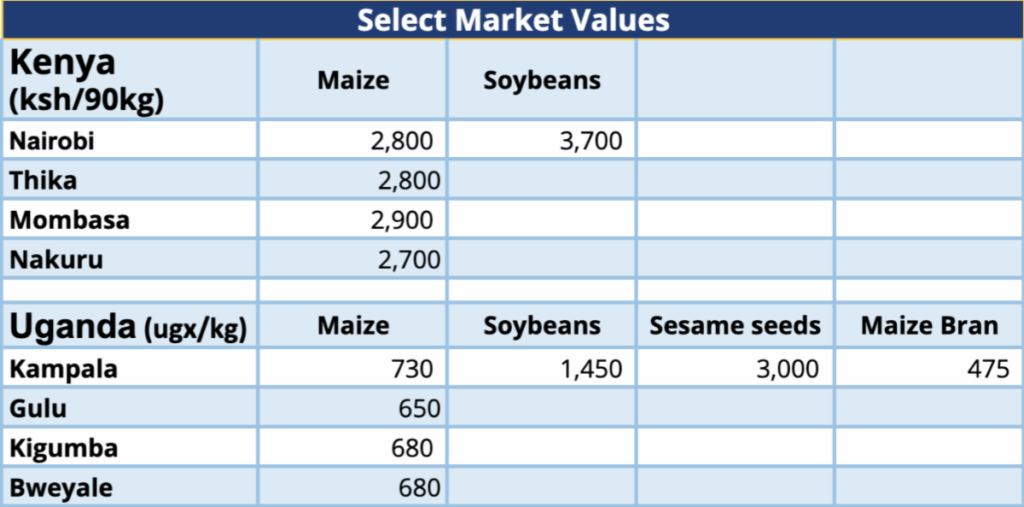Click Mombasa maize value 2,900
Viewport: 1024px width, 507px height.
point(402,220)
